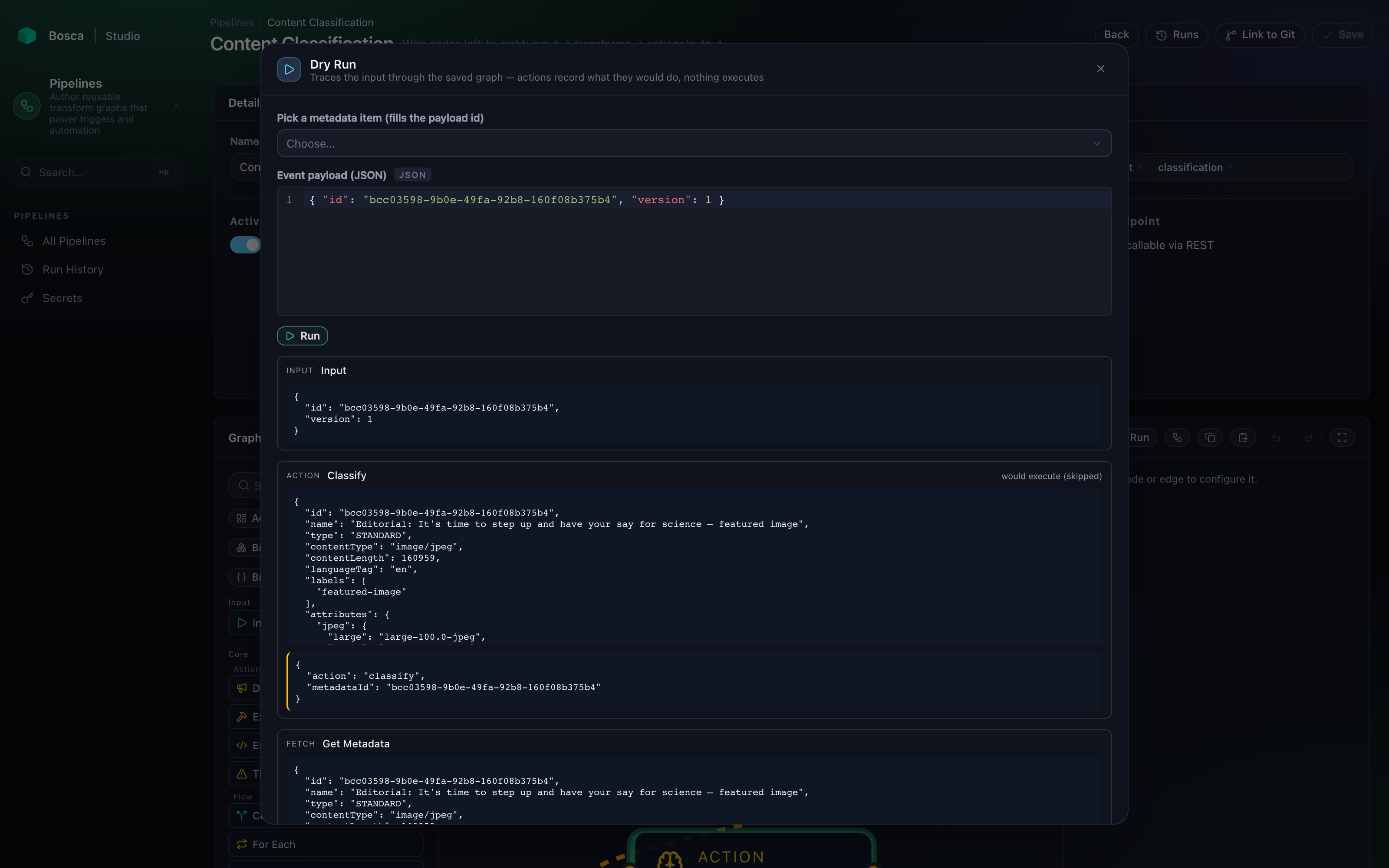This screenshot has width=1389, height=868.
Task: Open the Studio link in sidebar header
Action: pos(122,36)
